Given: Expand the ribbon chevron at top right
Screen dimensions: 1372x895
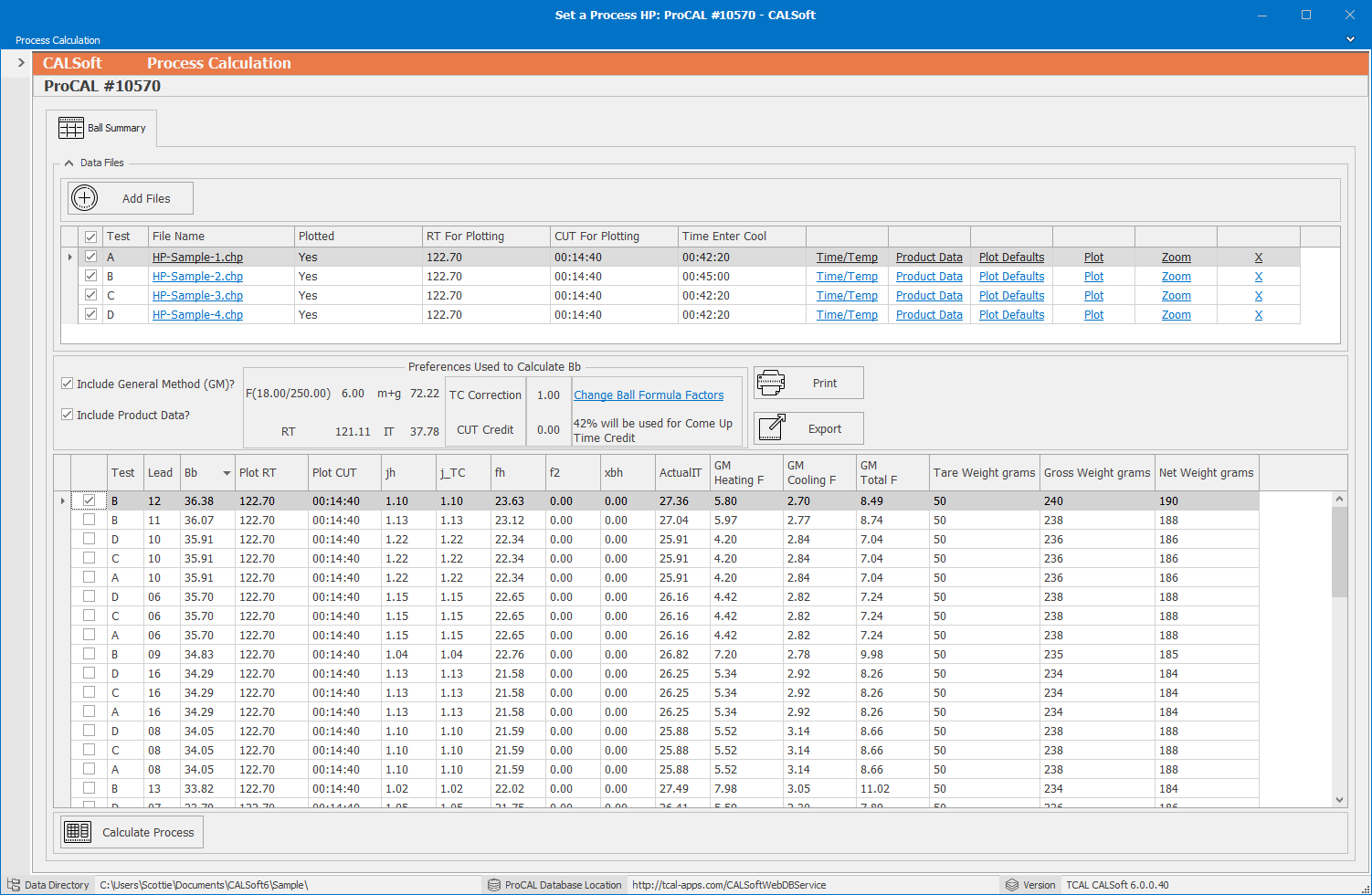Looking at the screenshot, I should (x=1351, y=39).
